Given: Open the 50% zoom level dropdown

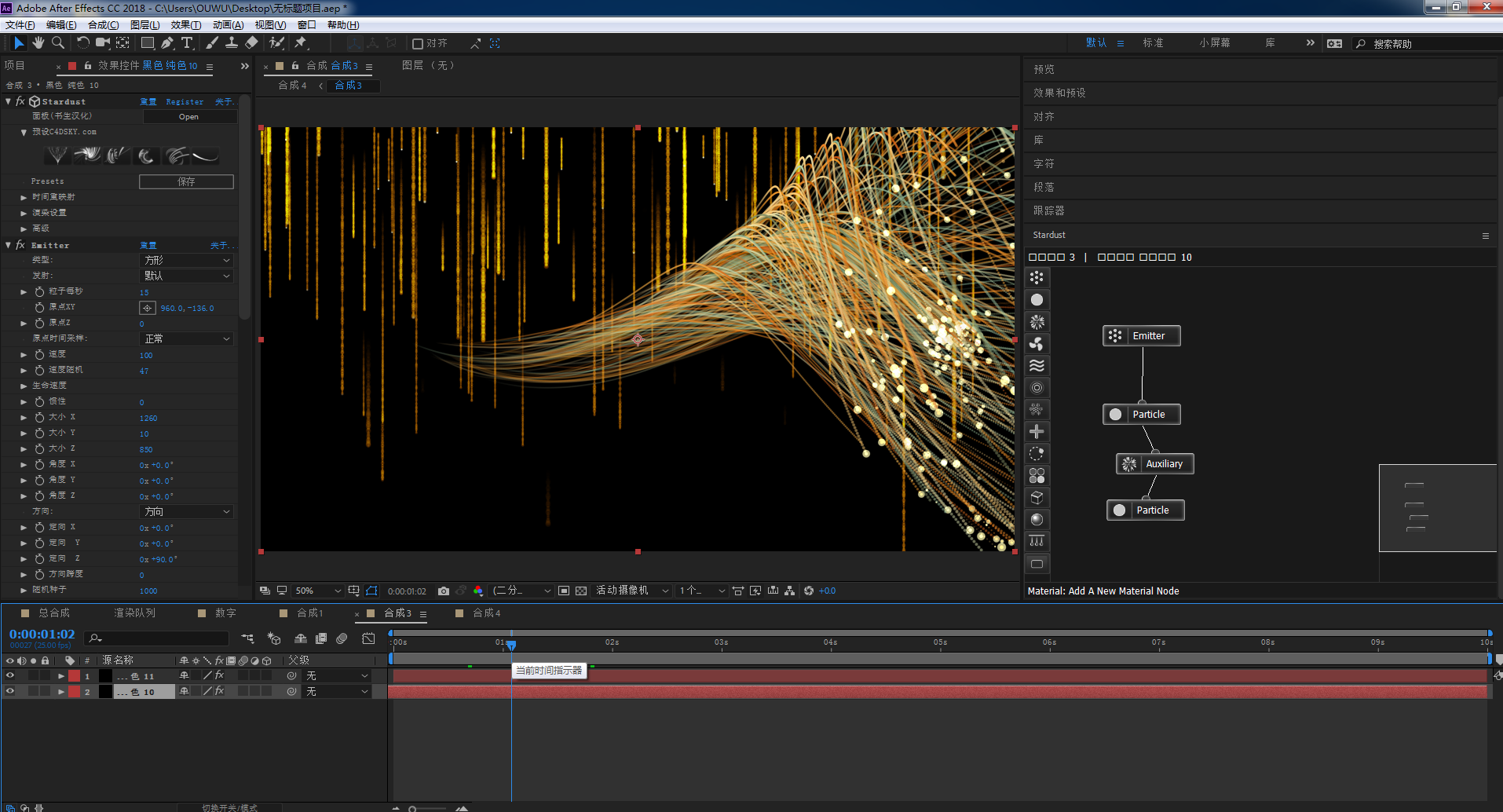Looking at the screenshot, I should point(318,591).
